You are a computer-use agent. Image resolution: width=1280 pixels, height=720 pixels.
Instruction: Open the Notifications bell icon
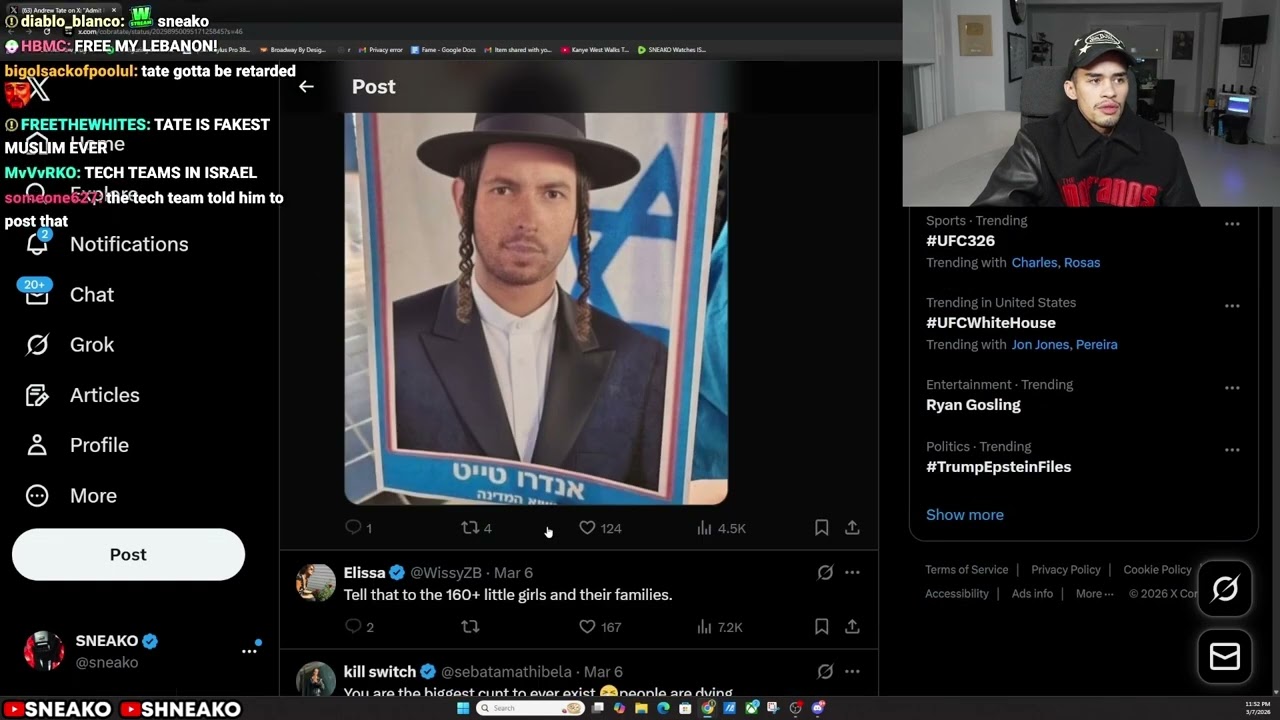coord(37,243)
